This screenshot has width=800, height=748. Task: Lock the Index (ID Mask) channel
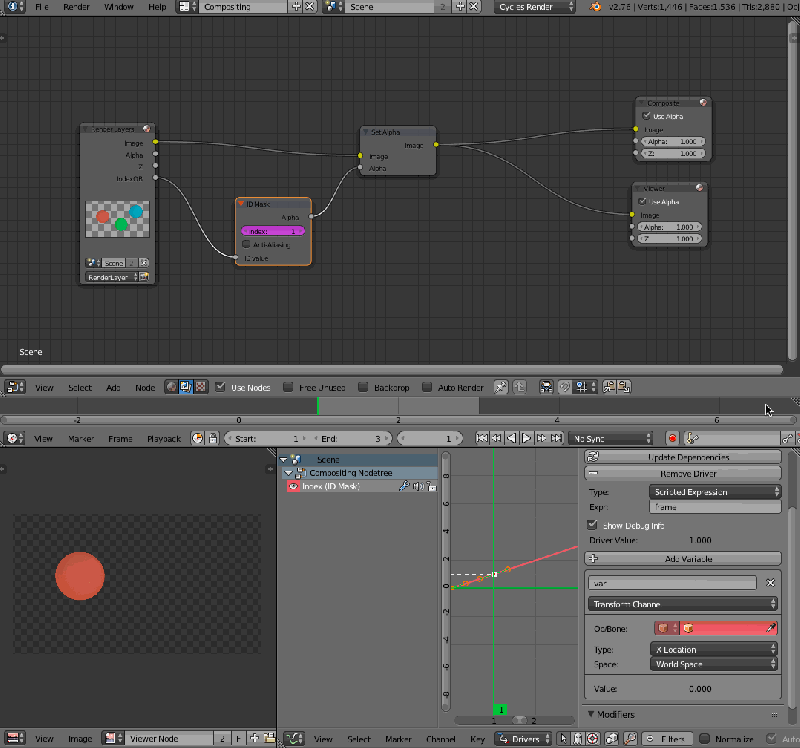[432, 487]
